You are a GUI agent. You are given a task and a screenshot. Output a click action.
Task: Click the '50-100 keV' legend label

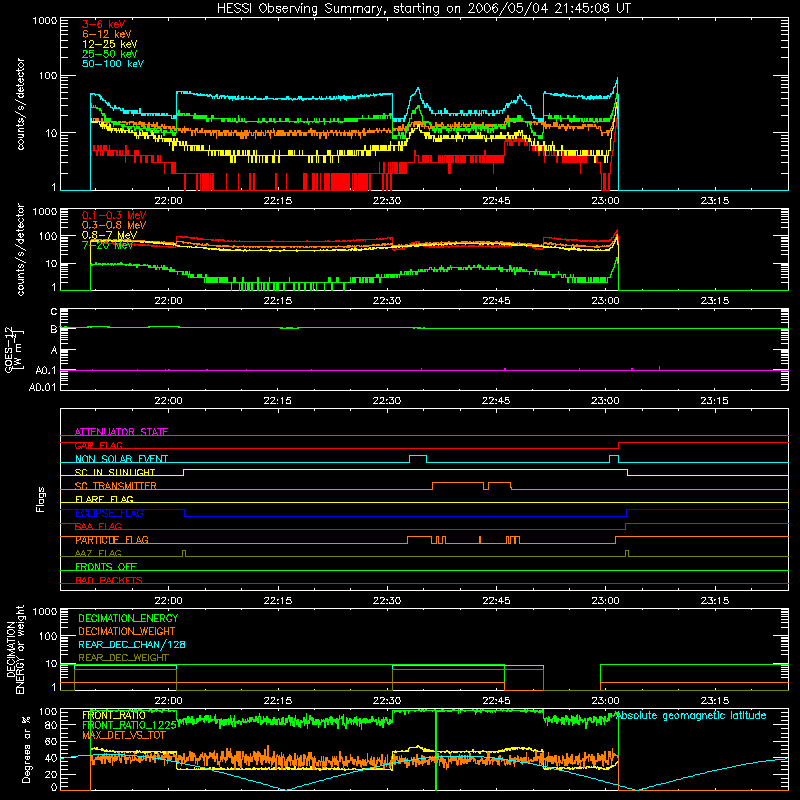coord(113,64)
